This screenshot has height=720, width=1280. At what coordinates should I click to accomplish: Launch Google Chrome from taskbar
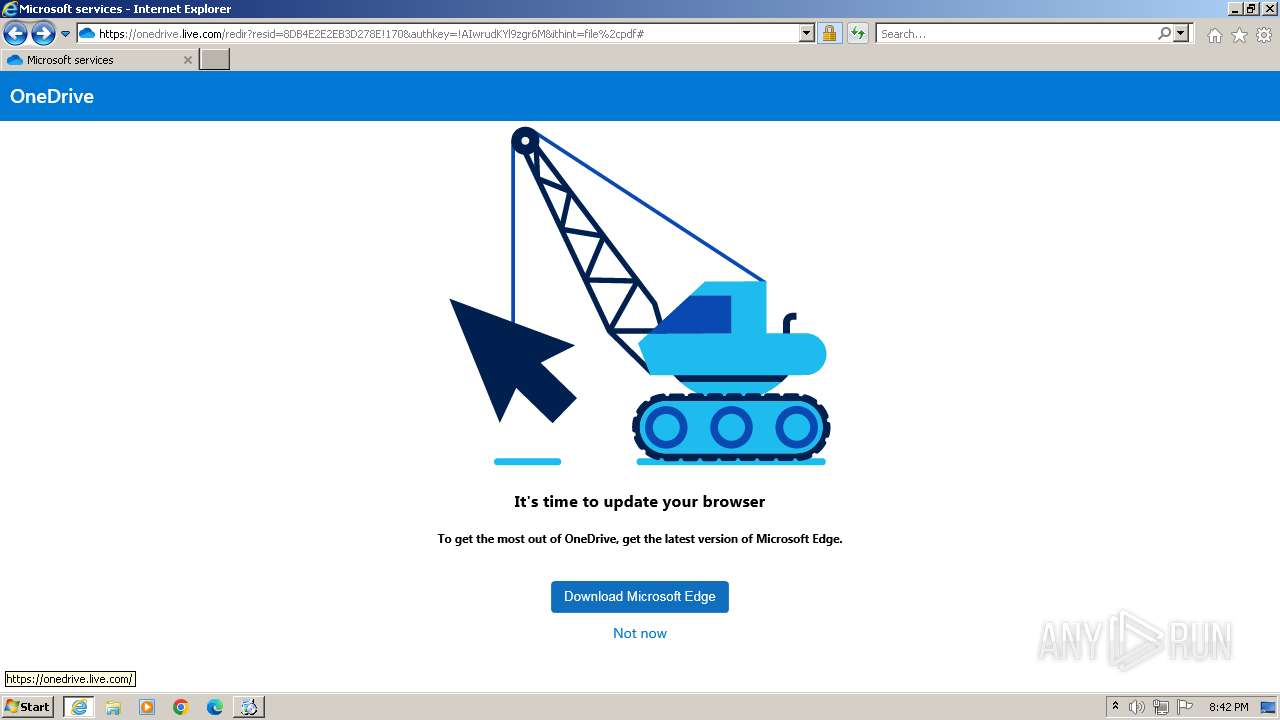pyautogui.click(x=181, y=707)
